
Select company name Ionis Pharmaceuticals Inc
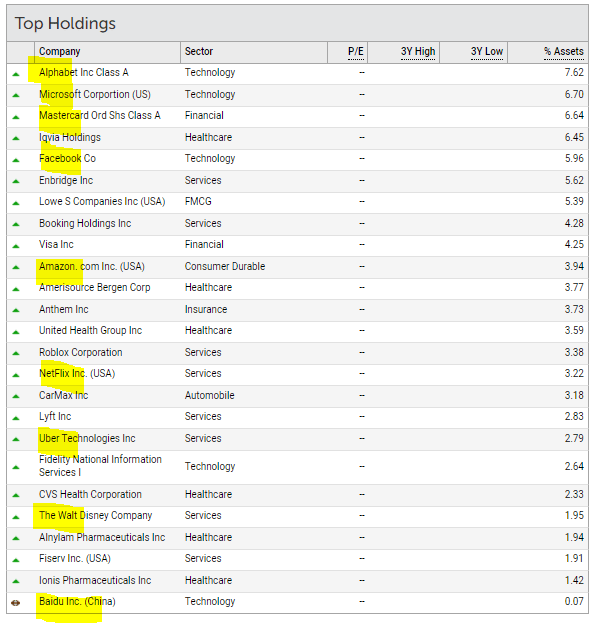95,580
